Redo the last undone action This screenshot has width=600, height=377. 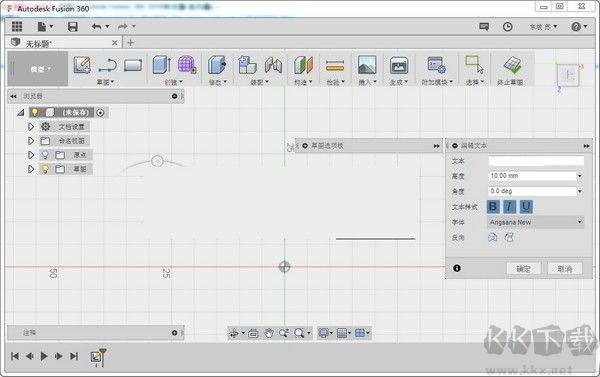tap(123, 26)
